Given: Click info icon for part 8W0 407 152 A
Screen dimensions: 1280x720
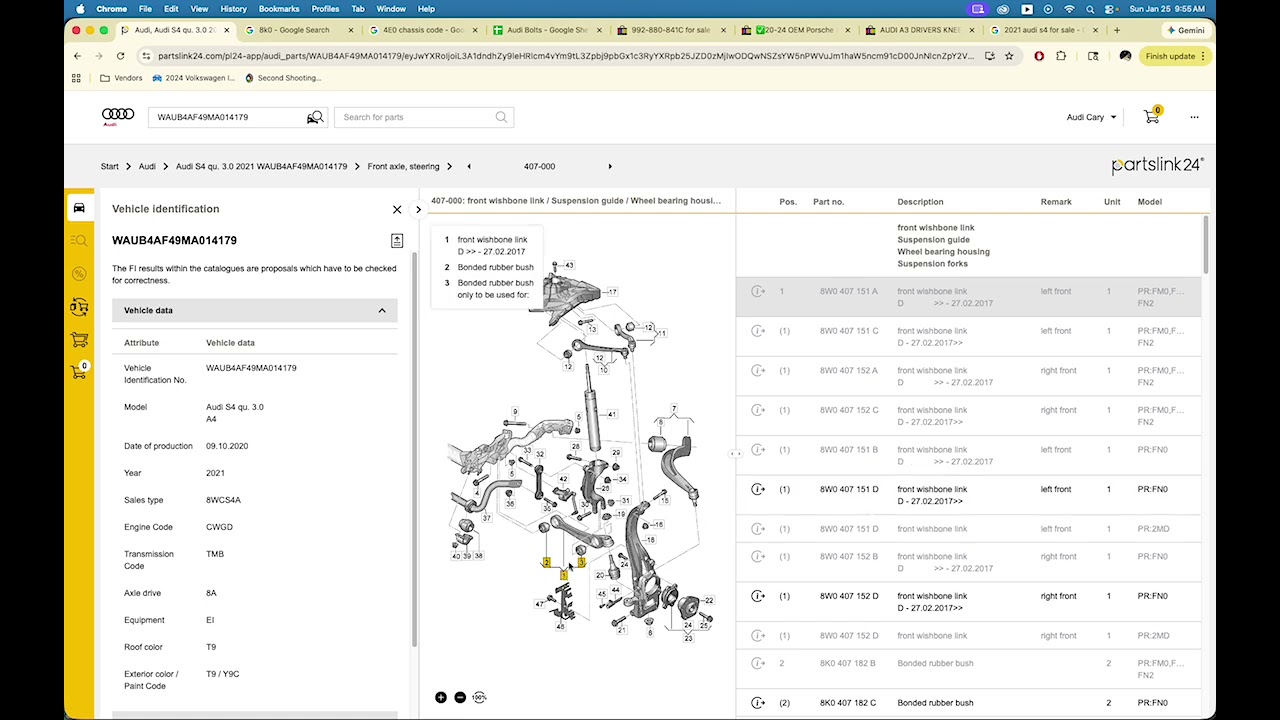Looking at the screenshot, I should (758, 370).
